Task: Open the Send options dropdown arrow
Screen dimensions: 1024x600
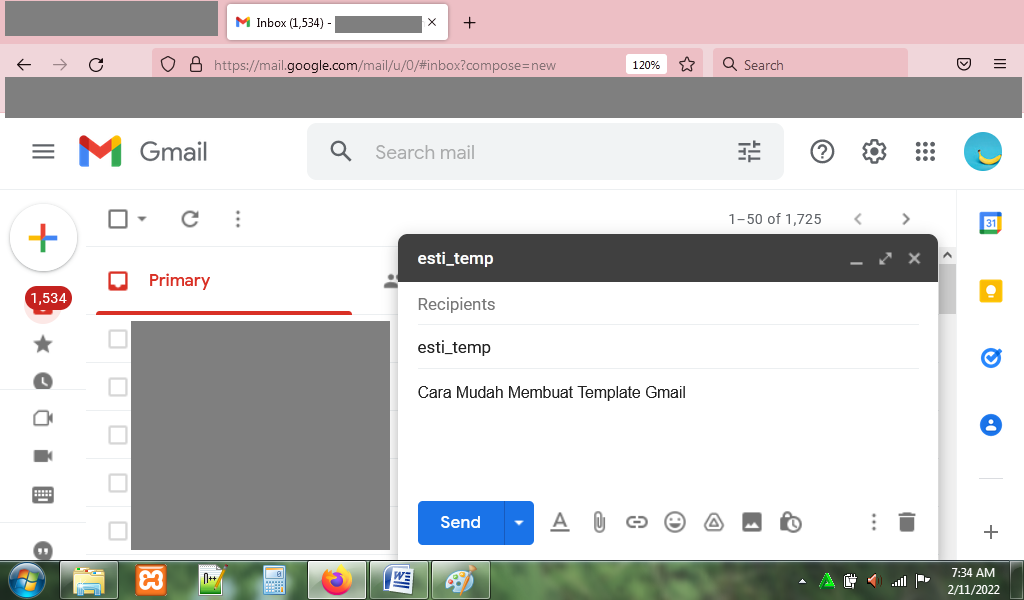Action: click(x=518, y=522)
